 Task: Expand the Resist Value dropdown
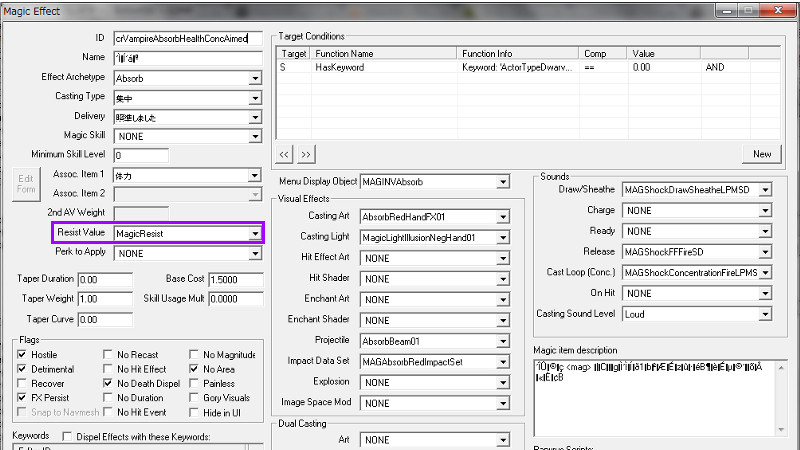click(x=255, y=234)
